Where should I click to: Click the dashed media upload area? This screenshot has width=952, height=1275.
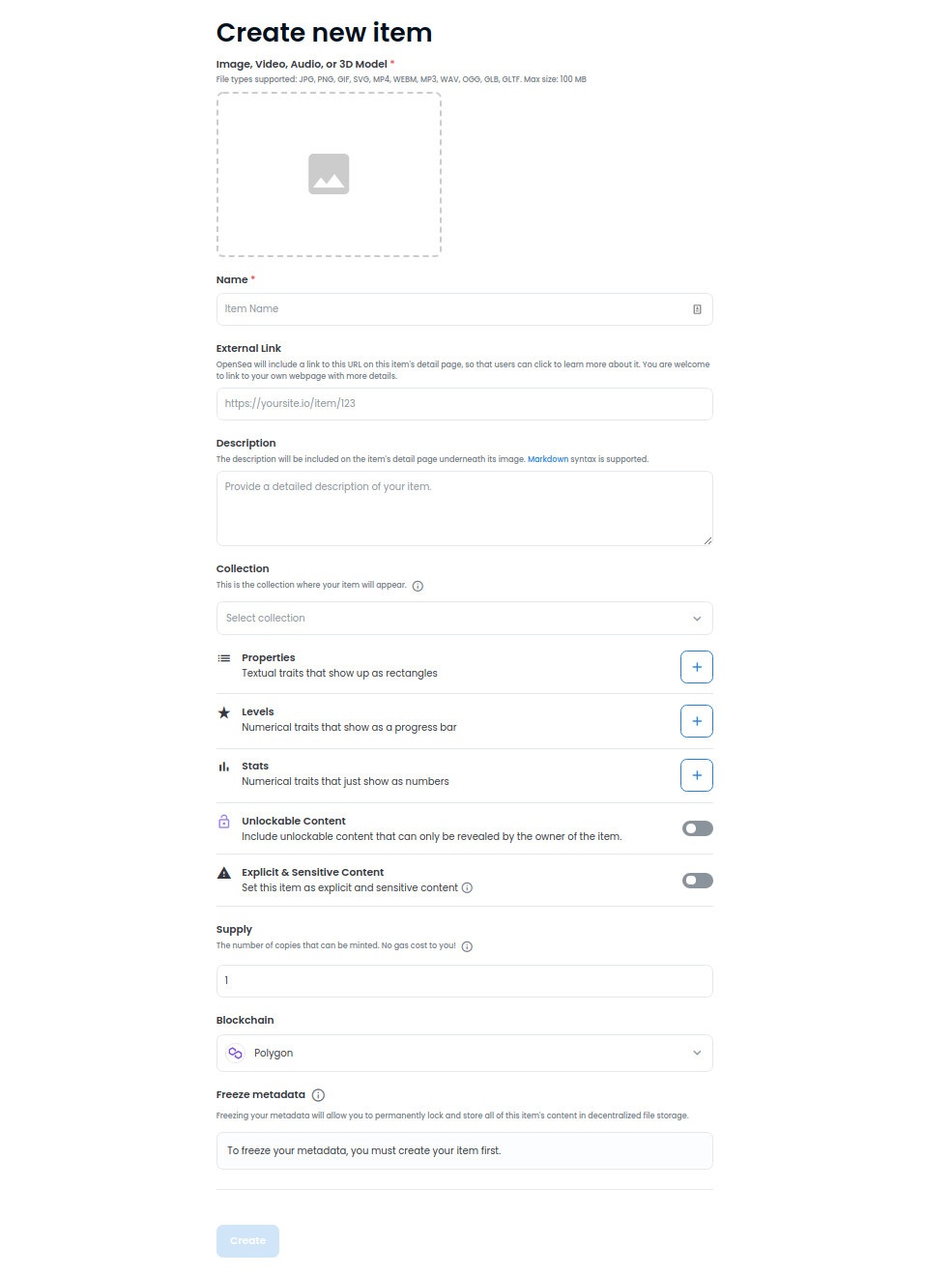tap(329, 175)
